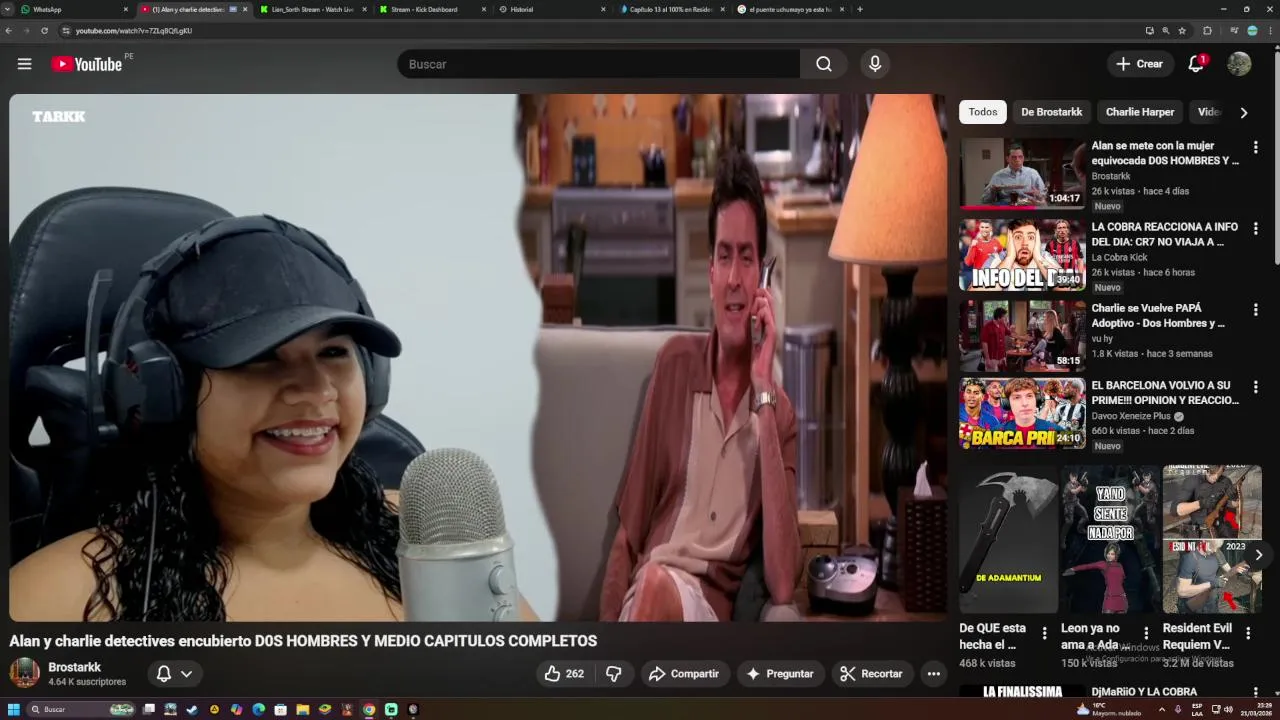This screenshot has width=1280, height=720.
Task: Open 'LA COBRA REACCIONA A INFO DEL DIA' title
Action: (x=1165, y=234)
